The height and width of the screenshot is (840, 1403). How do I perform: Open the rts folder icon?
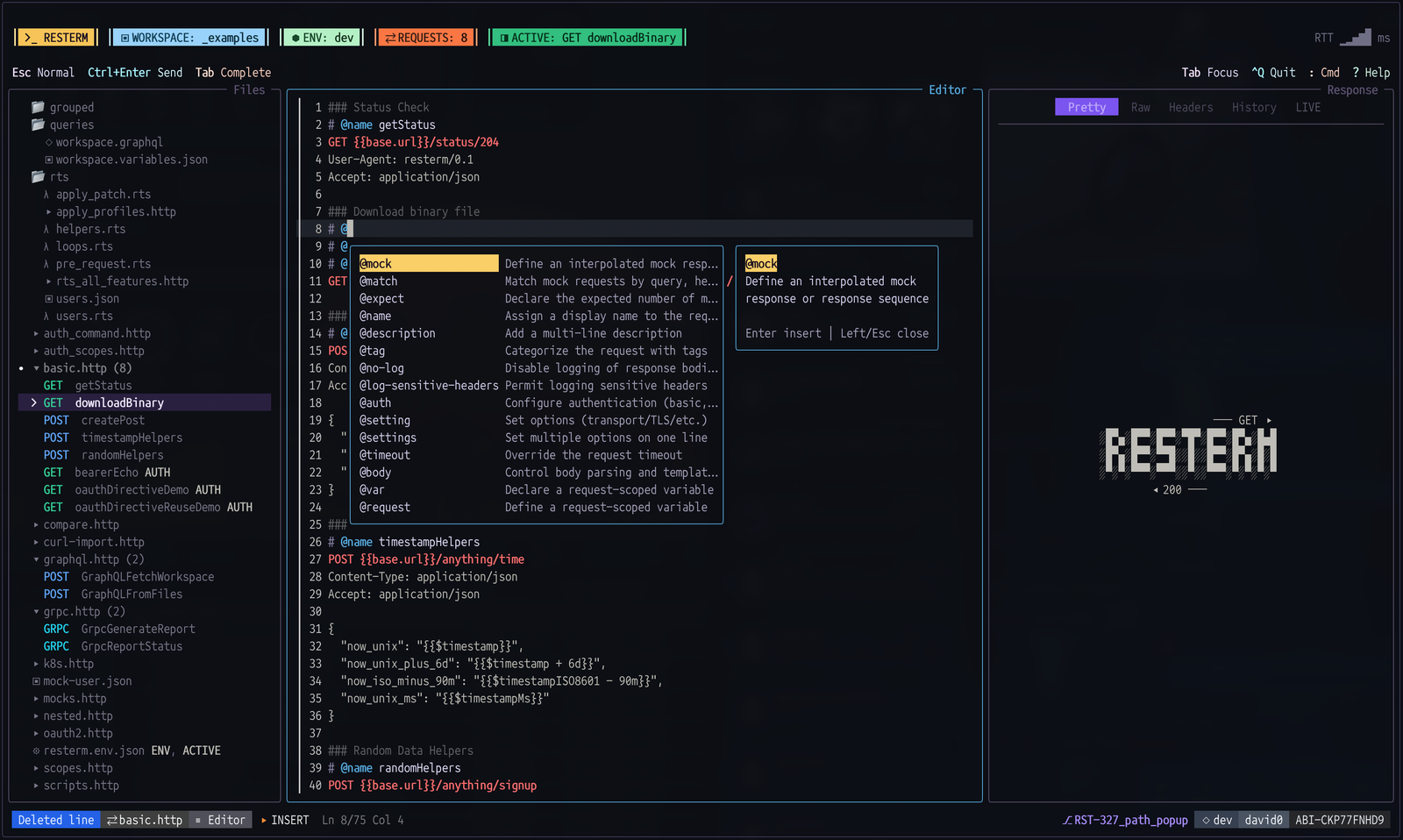(x=38, y=176)
